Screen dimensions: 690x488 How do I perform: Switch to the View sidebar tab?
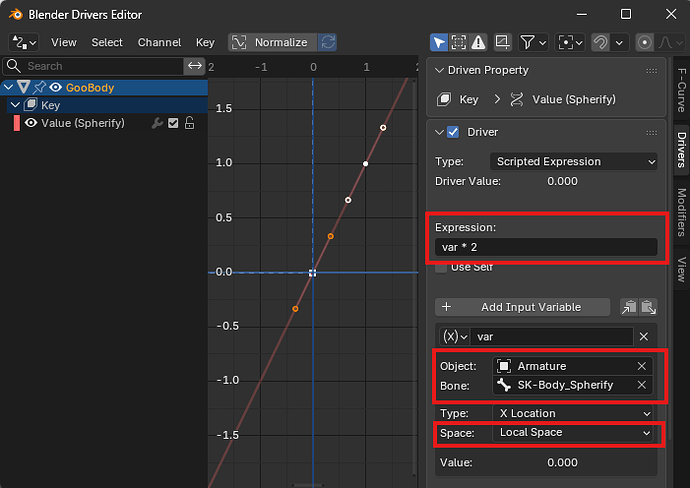click(681, 269)
